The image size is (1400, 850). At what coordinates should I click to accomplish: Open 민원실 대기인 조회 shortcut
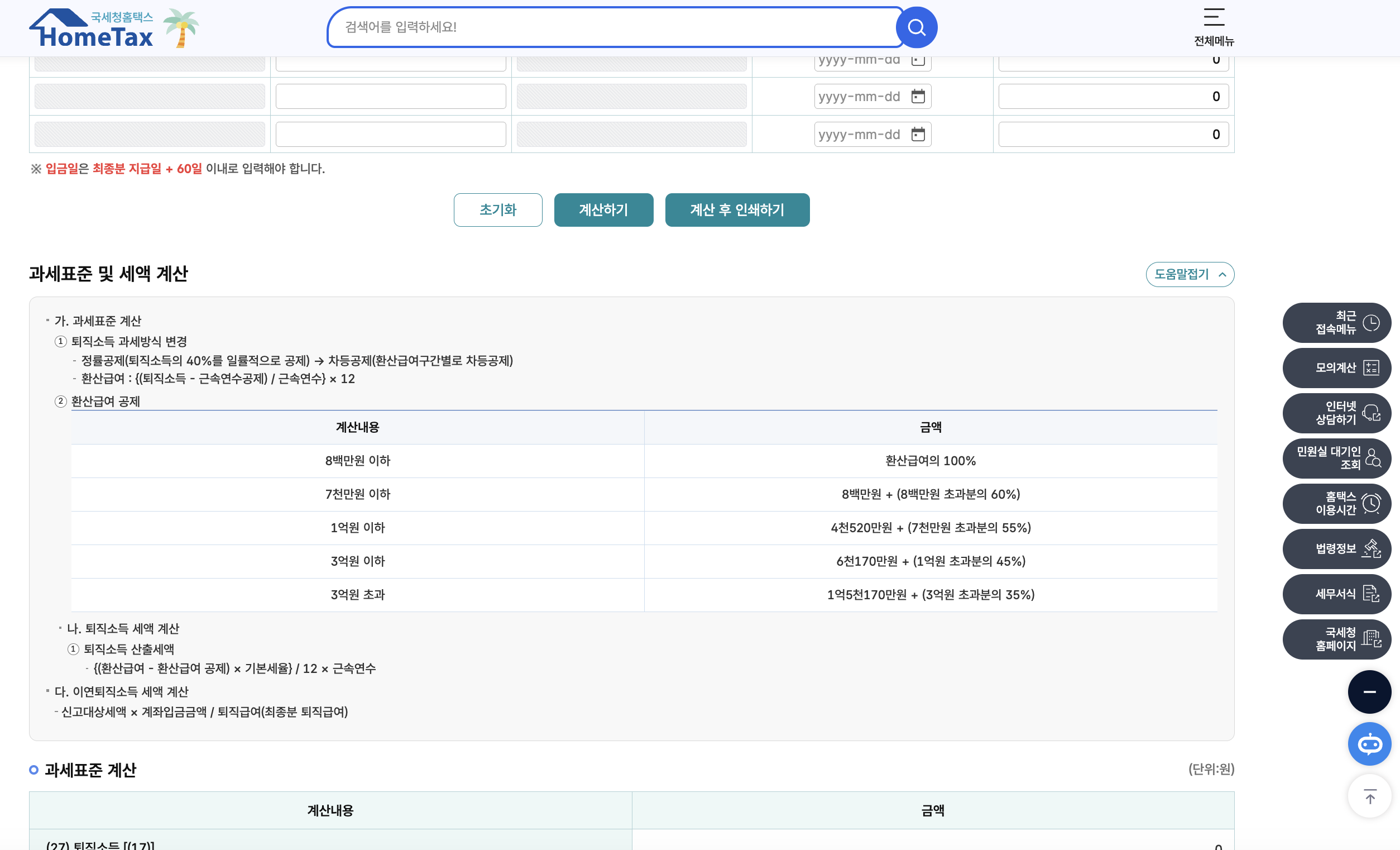pos(1336,459)
